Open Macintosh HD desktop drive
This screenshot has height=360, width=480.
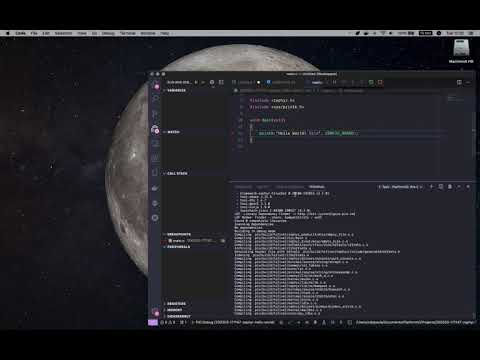click(461, 51)
